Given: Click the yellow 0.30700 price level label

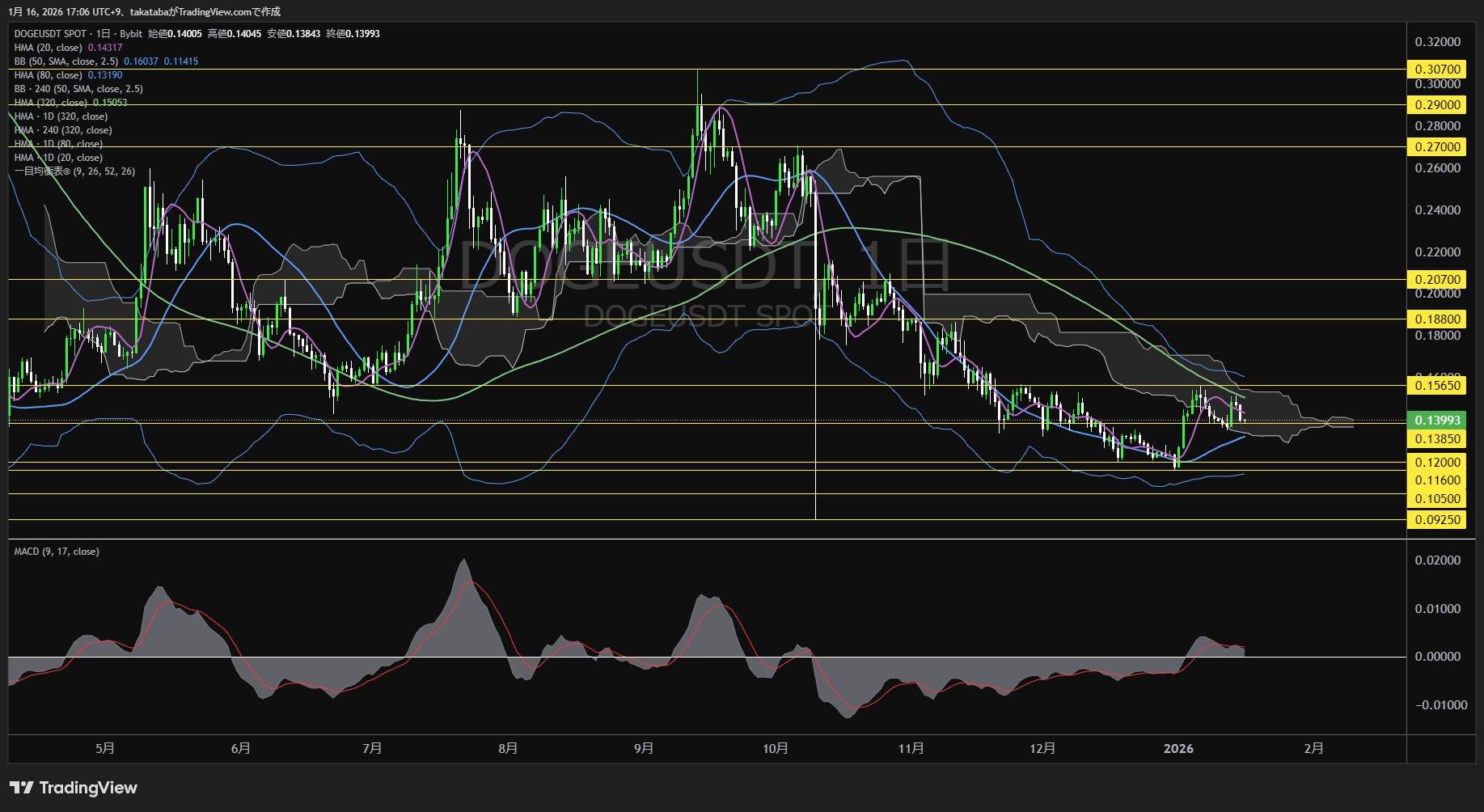Looking at the screenshot, I should pyautogui.click(x=1437, y=70).
